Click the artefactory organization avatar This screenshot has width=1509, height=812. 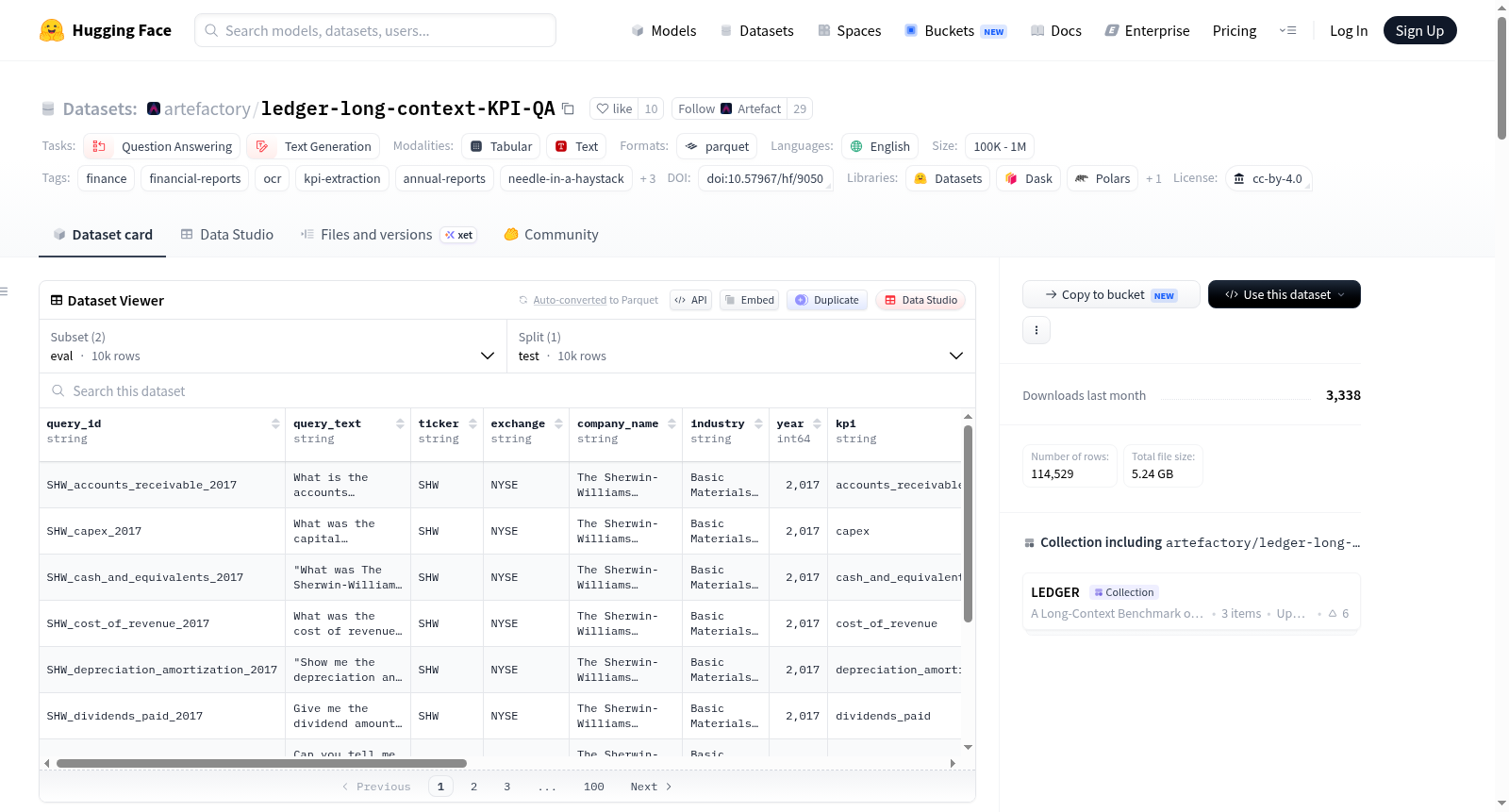click(x=154, y=108)
